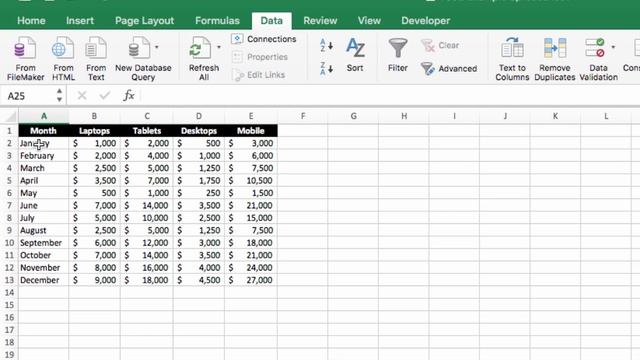The image size is (640, 360).
Task: Click the confirm checkmark in formula bar
Action: [x=105, y=96]
